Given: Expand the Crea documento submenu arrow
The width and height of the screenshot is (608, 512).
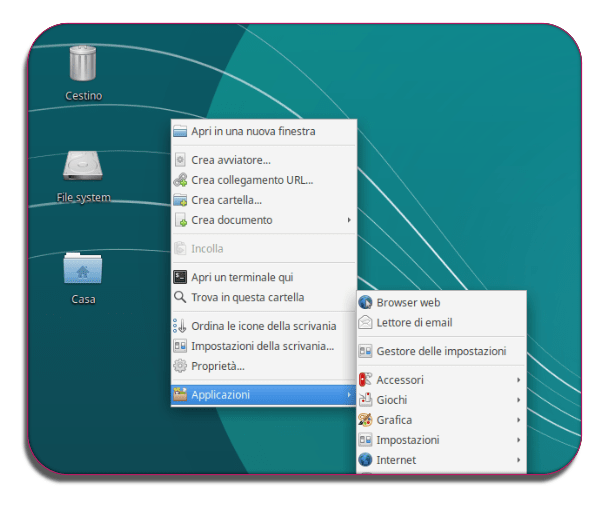Looking at the screenshot, I should click(348, 220).
